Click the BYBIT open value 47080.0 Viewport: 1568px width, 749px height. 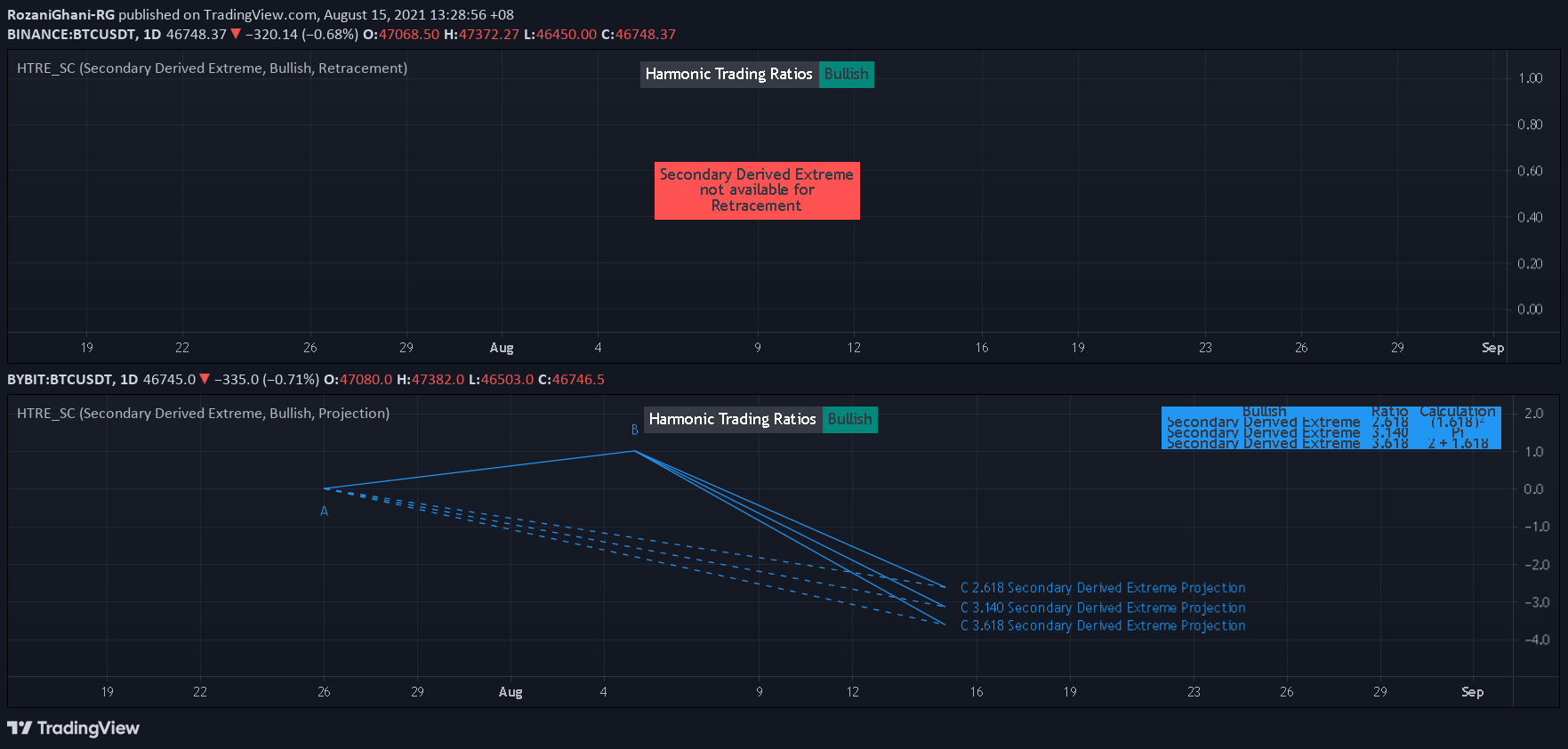[x=366, y=380]
